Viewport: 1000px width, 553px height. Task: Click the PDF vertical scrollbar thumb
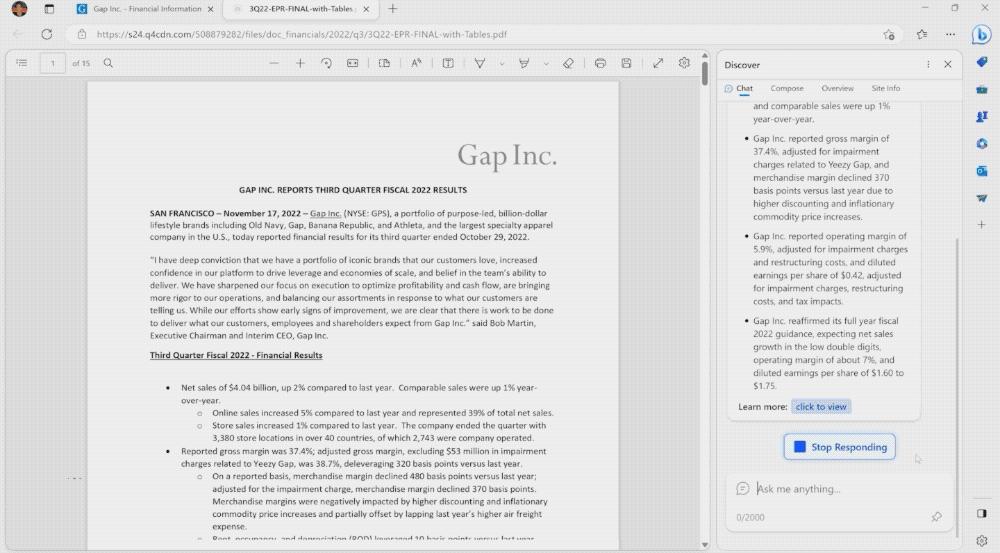[705, 73]
